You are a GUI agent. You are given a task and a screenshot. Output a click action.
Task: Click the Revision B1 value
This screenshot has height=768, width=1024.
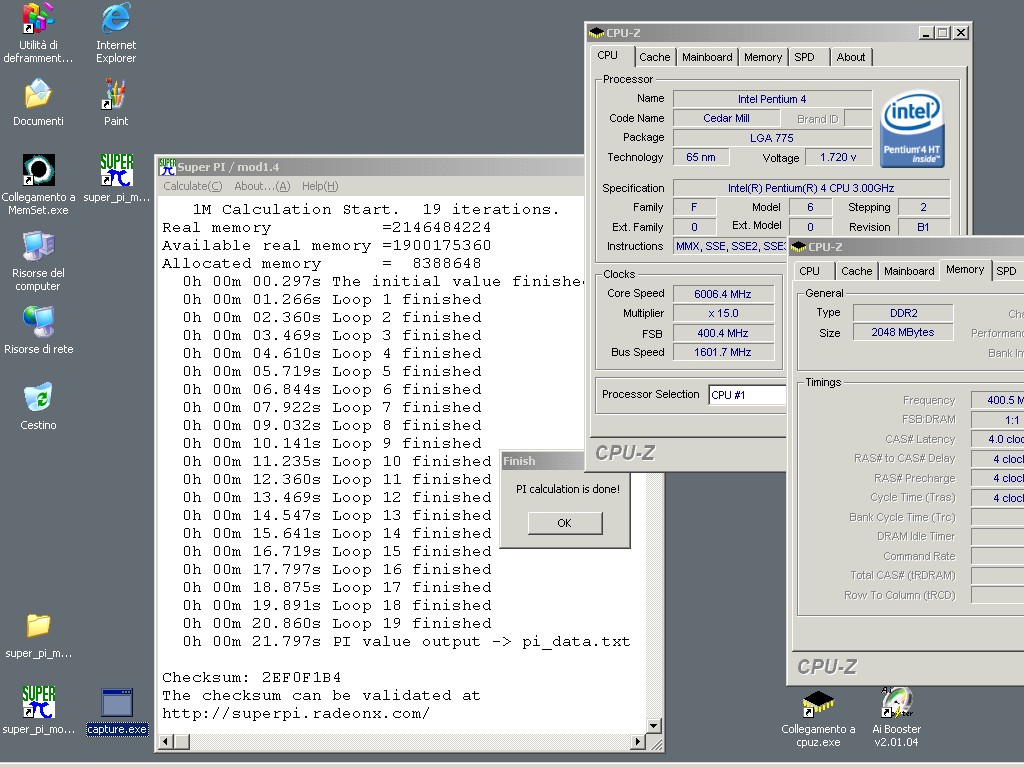pyautogui.click(x=923, y=227)
